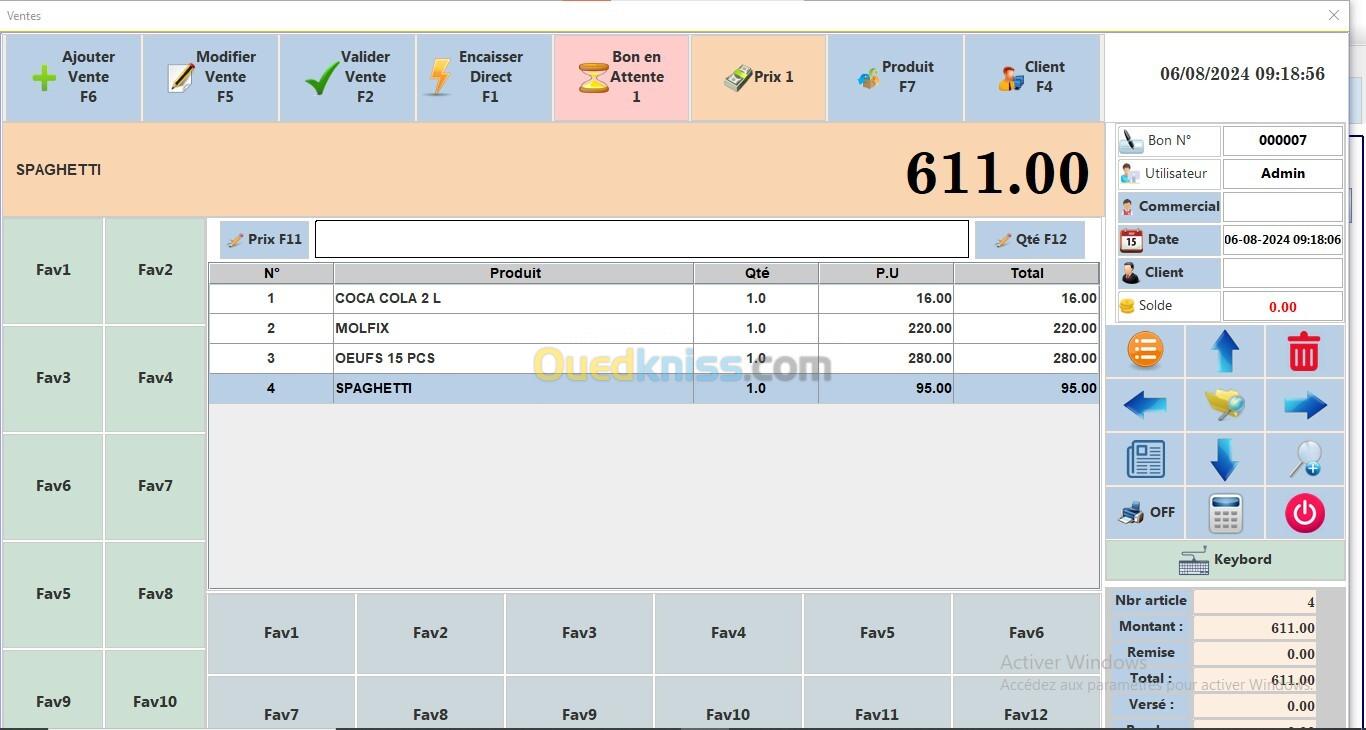Click the Total column header
1366x730 pixels.
[x=1027, y=273]
